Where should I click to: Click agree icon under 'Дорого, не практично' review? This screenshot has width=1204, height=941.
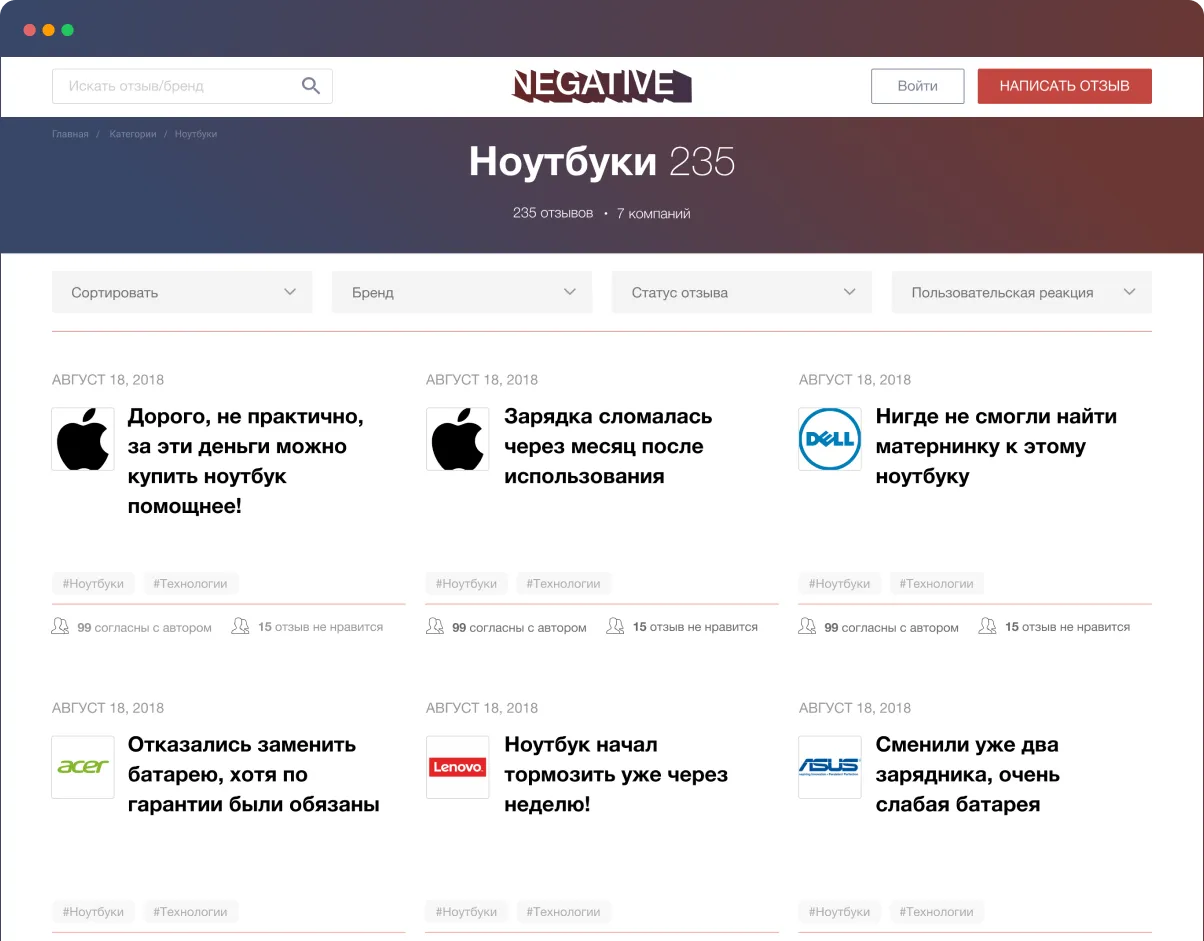click(60, 627)
